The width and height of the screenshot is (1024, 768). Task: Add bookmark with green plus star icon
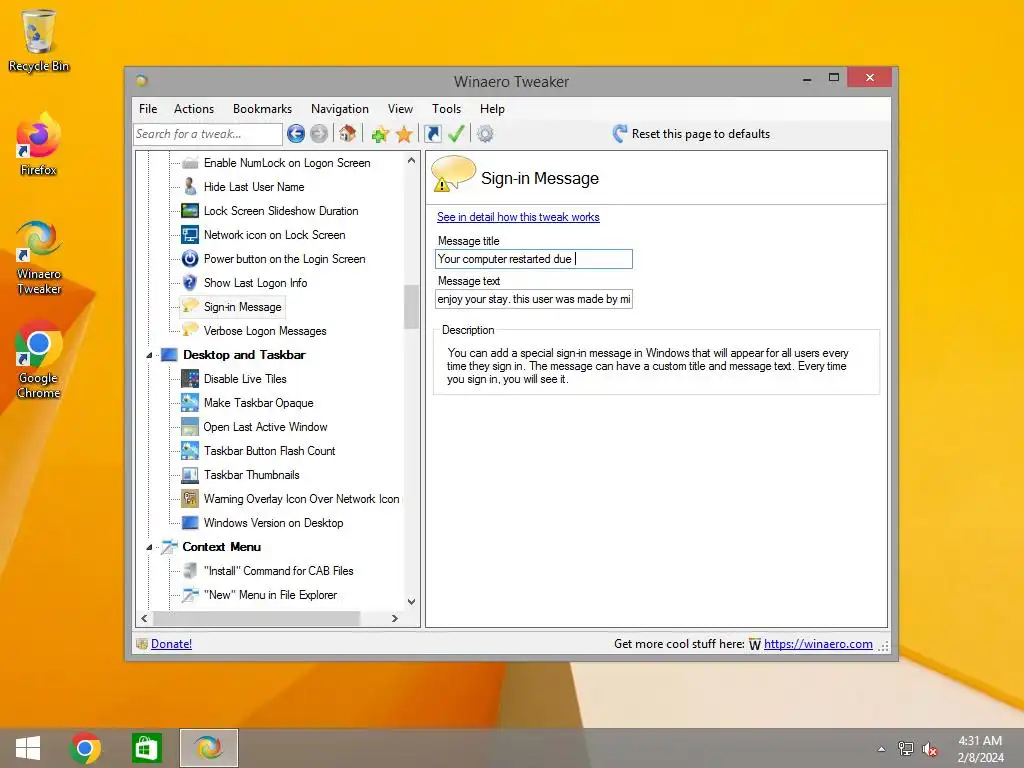coord(380,134)
